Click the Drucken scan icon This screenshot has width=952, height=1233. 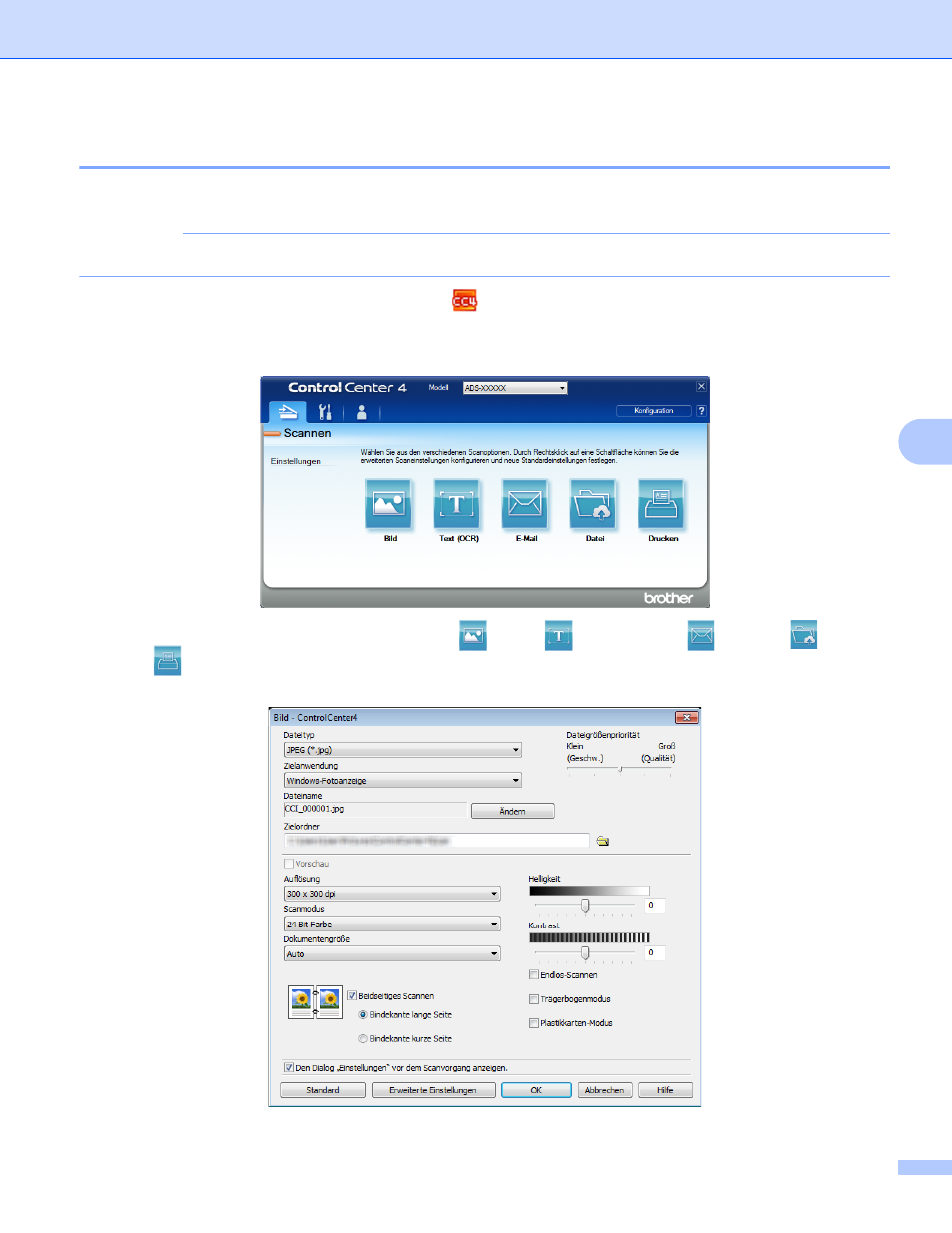[661, 504]
